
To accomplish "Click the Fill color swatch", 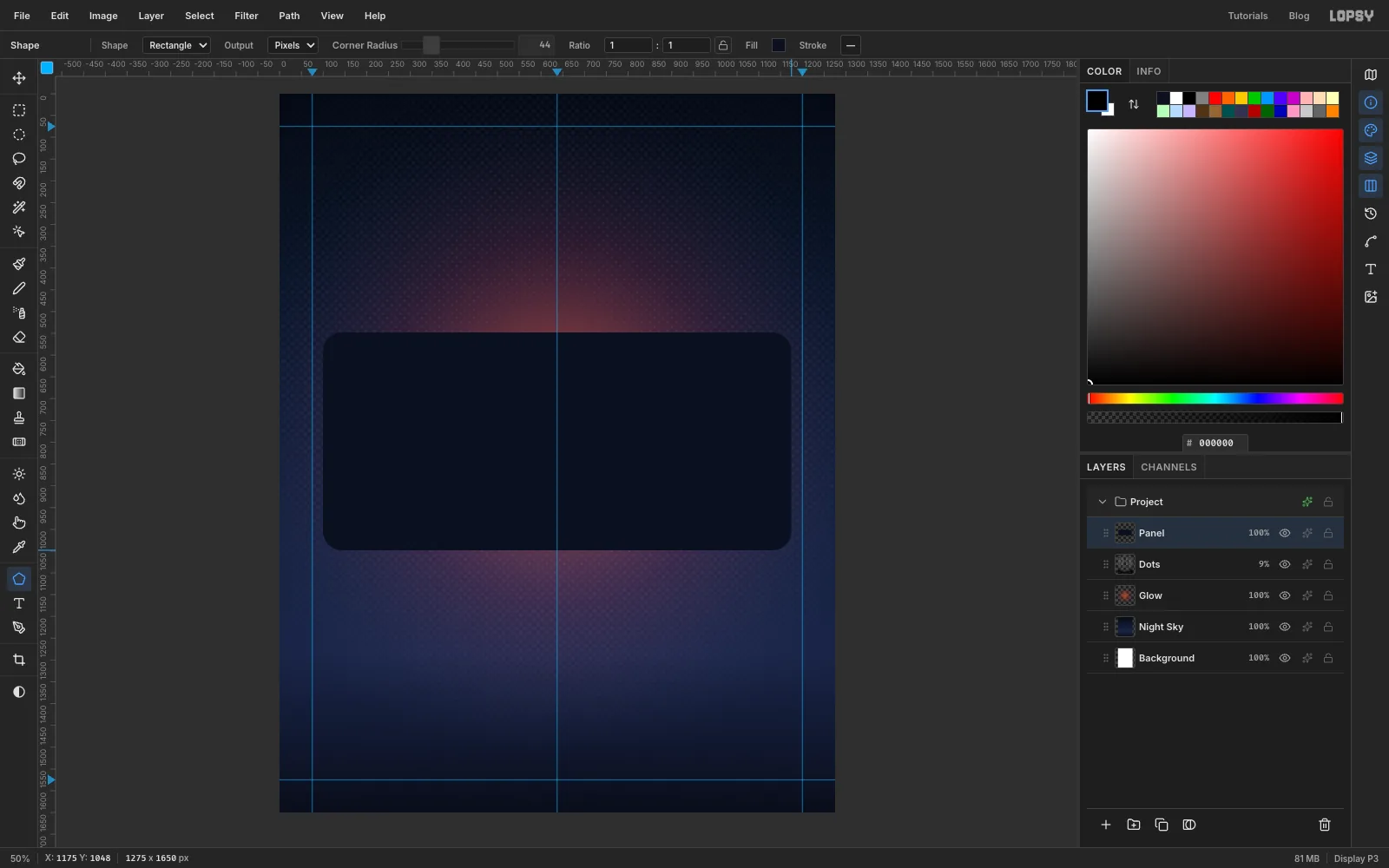I will coord(779,45).
